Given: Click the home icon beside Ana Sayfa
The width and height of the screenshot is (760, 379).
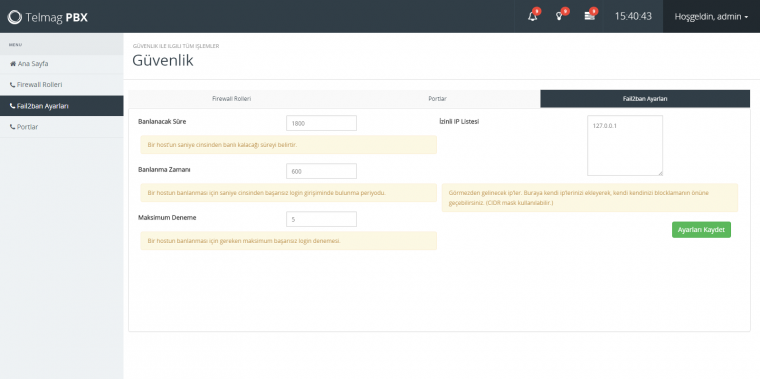Looking at the screenshot, I should coord(13,63).
